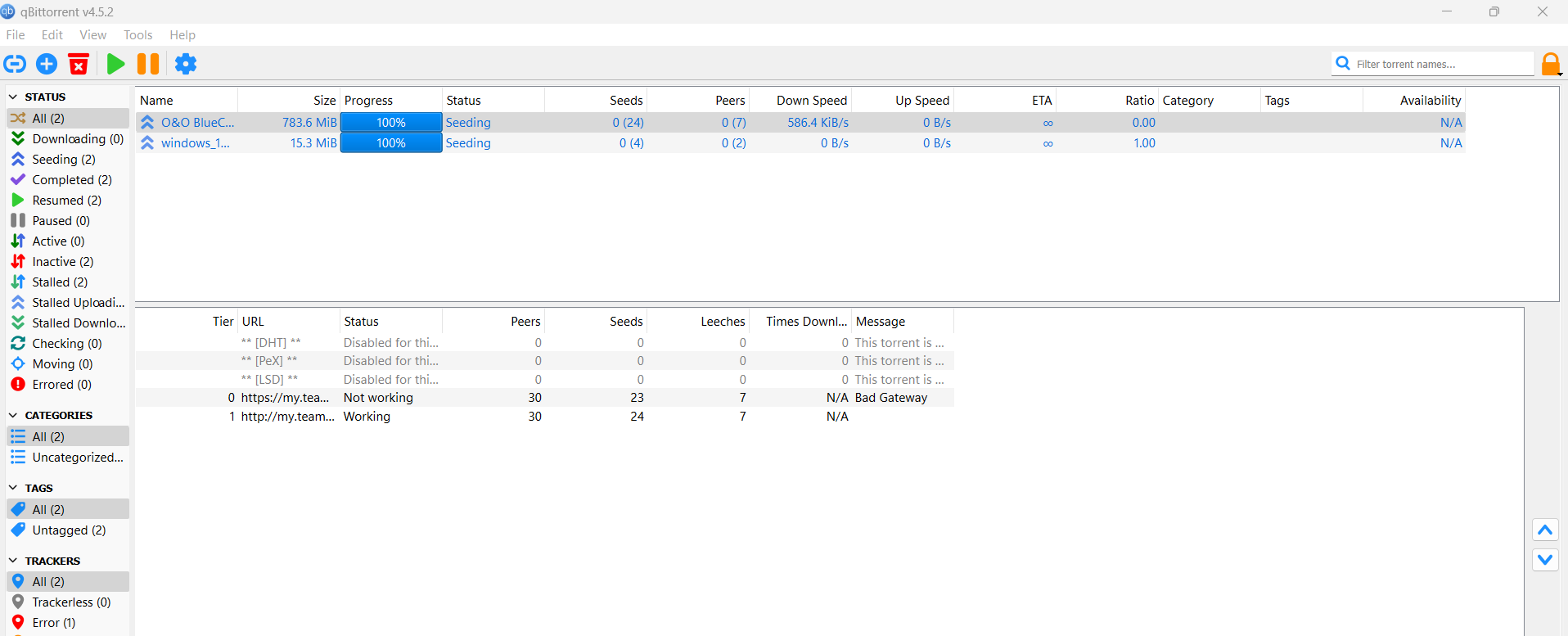Select the Inactive (2) status filter

coord(68,262)
